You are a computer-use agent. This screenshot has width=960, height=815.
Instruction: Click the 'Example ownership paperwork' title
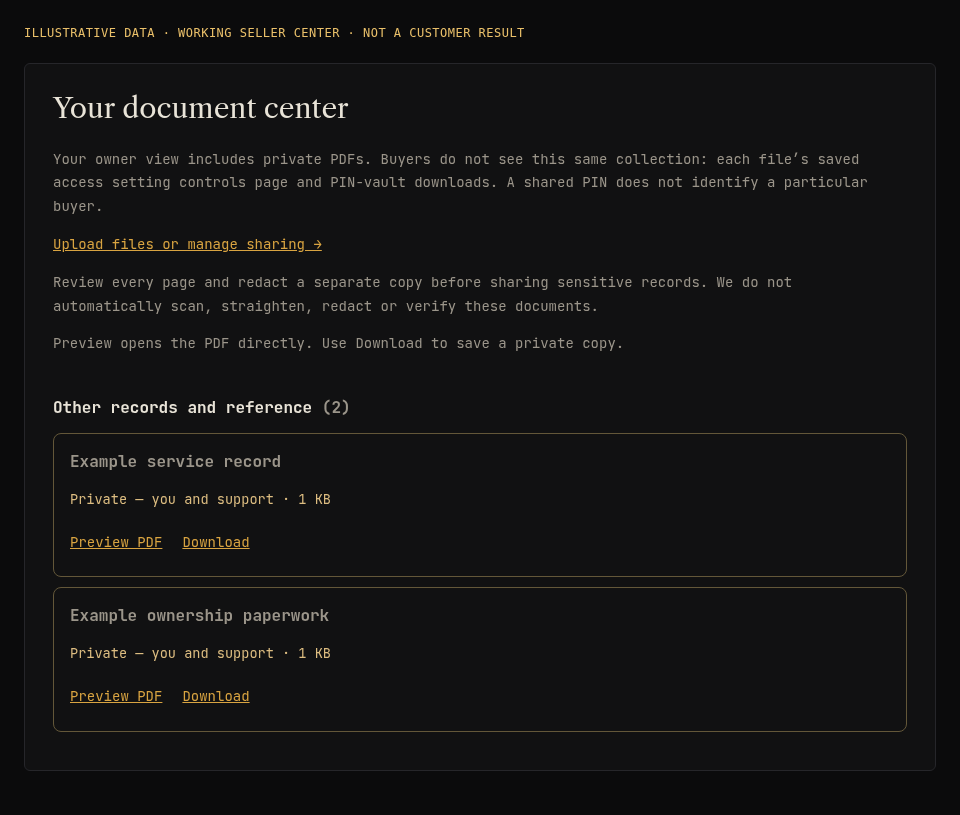click(199, 615)
